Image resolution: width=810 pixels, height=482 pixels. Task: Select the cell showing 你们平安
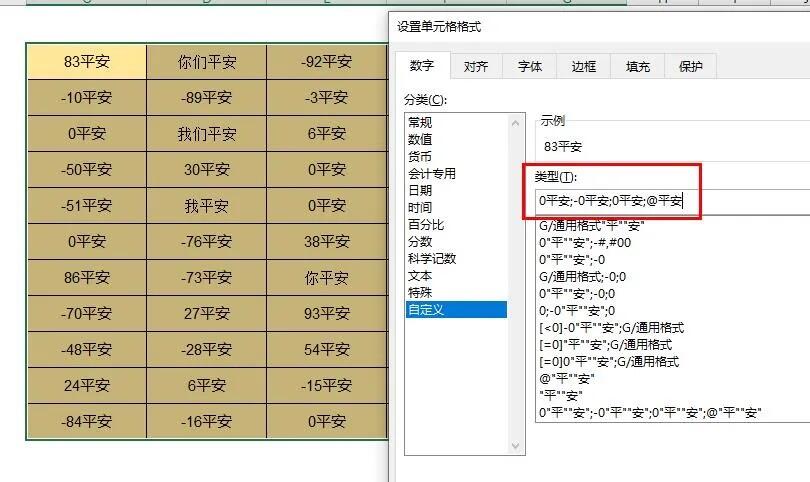click(207, 62)
